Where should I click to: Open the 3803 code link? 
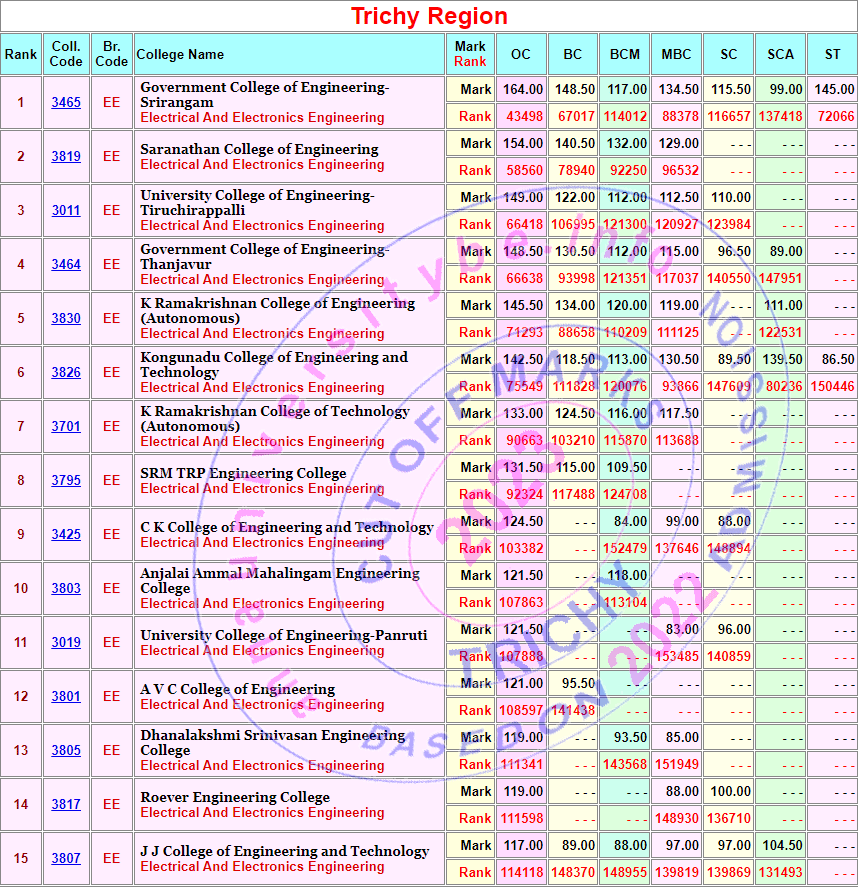coord(66,589)
